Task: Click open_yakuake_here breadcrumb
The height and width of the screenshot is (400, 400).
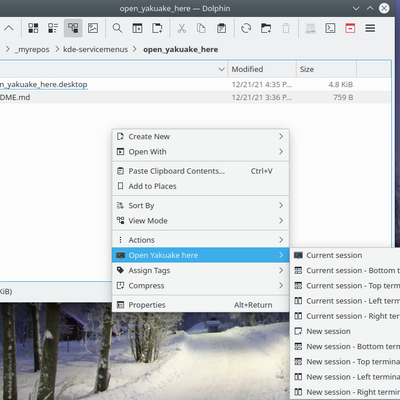Action: coord(181,49)
